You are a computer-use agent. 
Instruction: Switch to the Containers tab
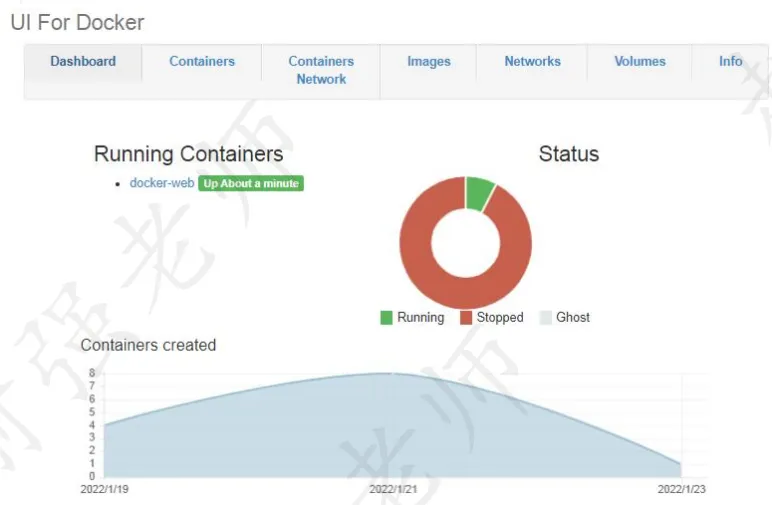pyautogui.click(x=202, y=62)
